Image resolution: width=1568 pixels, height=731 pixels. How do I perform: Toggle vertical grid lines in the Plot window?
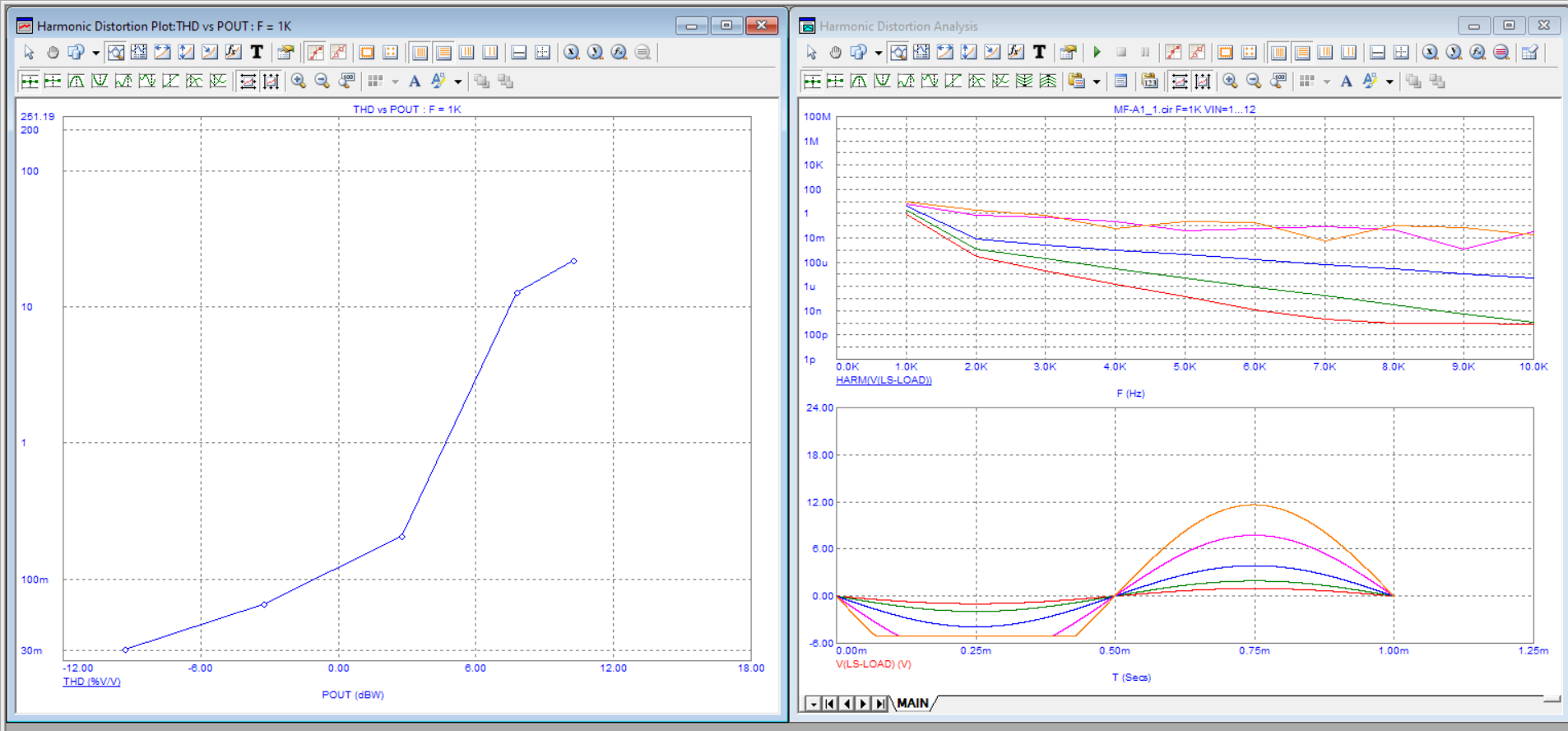pyautogui.click(x=420, y=53)
